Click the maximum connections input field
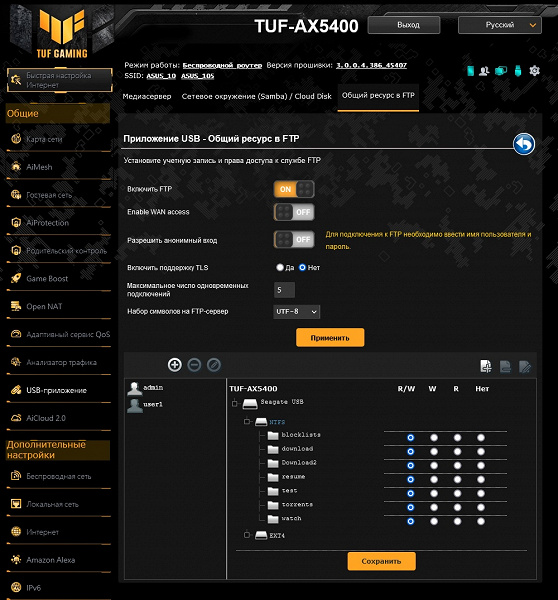The image size is (558, 600). 284,290
